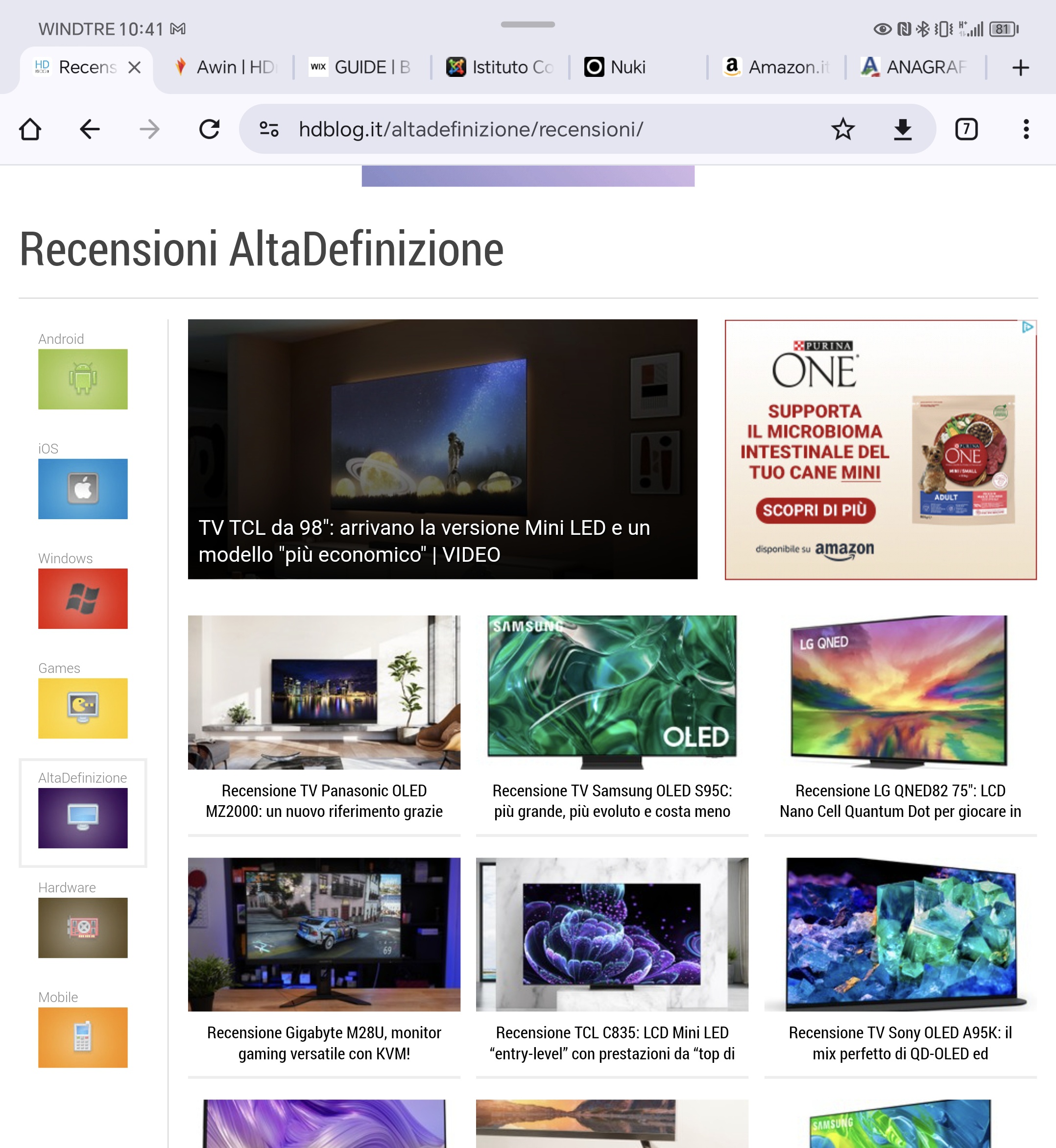Open the featured TV TCL da 98" article
This screenshot has width=1056, height=1148.
pos(443,449)
